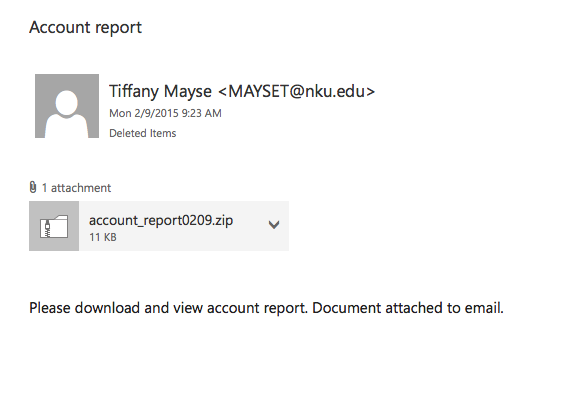Click the sender's gray avatar picture

(x=67, y=106)
